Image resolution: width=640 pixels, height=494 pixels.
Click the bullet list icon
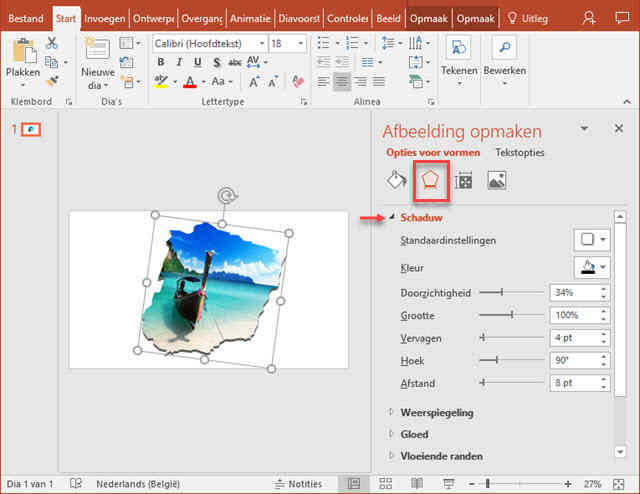coord(323,43)
